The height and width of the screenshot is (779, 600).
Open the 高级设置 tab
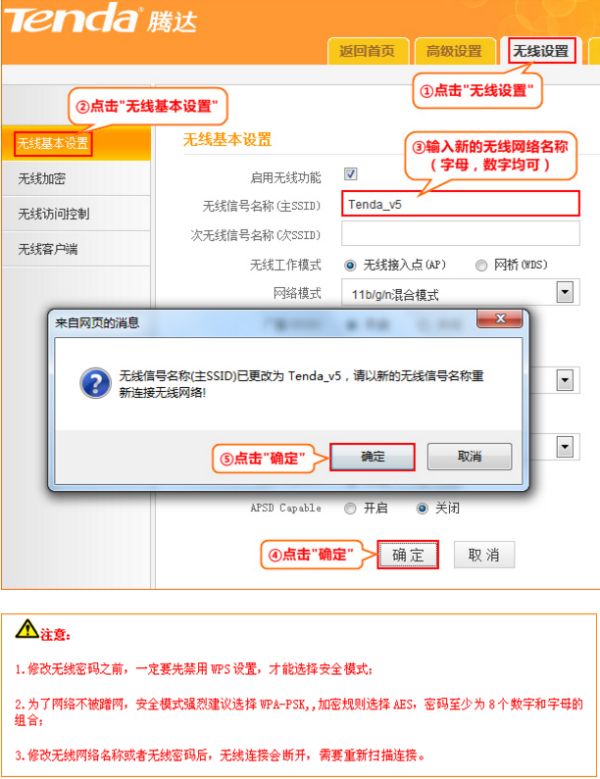tap(454, 51)
